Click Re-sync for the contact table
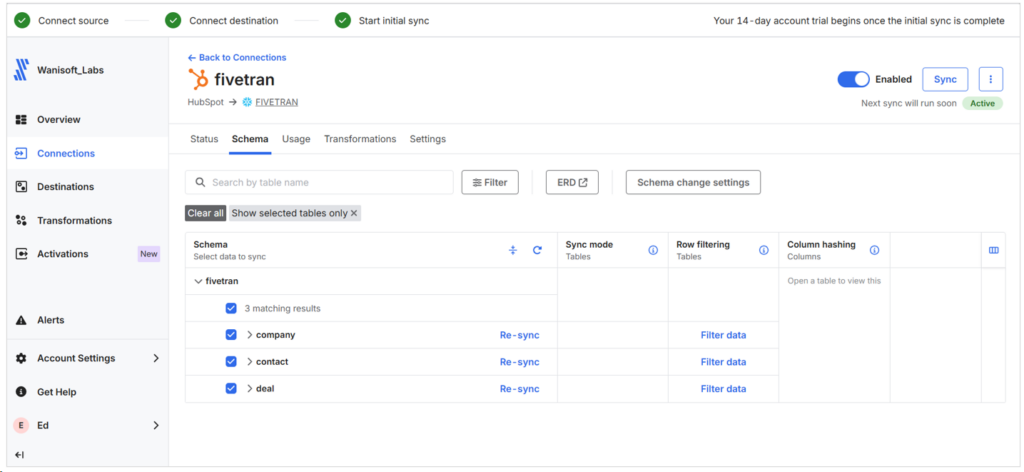This screenshot has height=472, width=1024. [x=520, y=362]
